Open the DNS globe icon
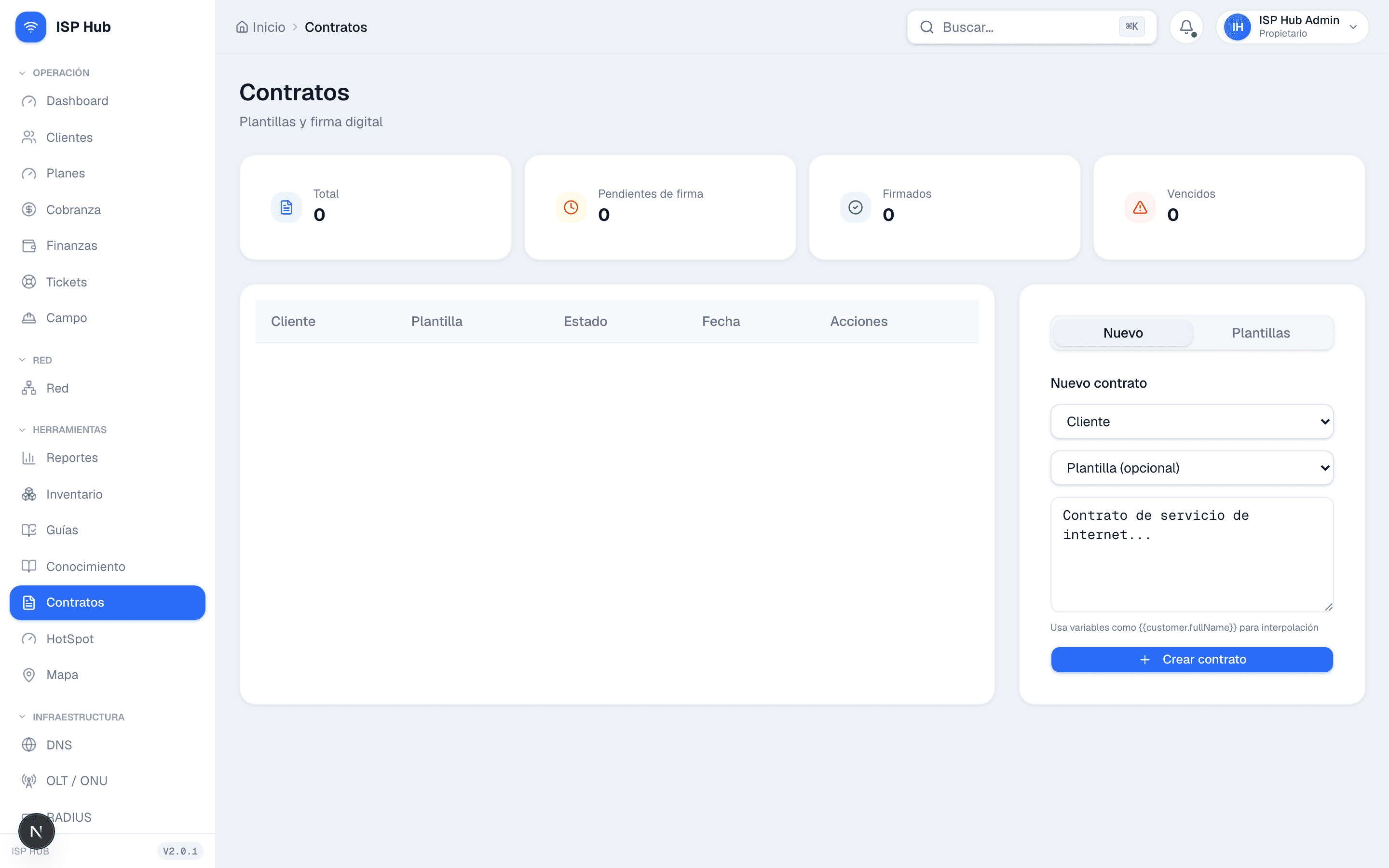This screenshot has height=868, width=1389. (29, 745)
